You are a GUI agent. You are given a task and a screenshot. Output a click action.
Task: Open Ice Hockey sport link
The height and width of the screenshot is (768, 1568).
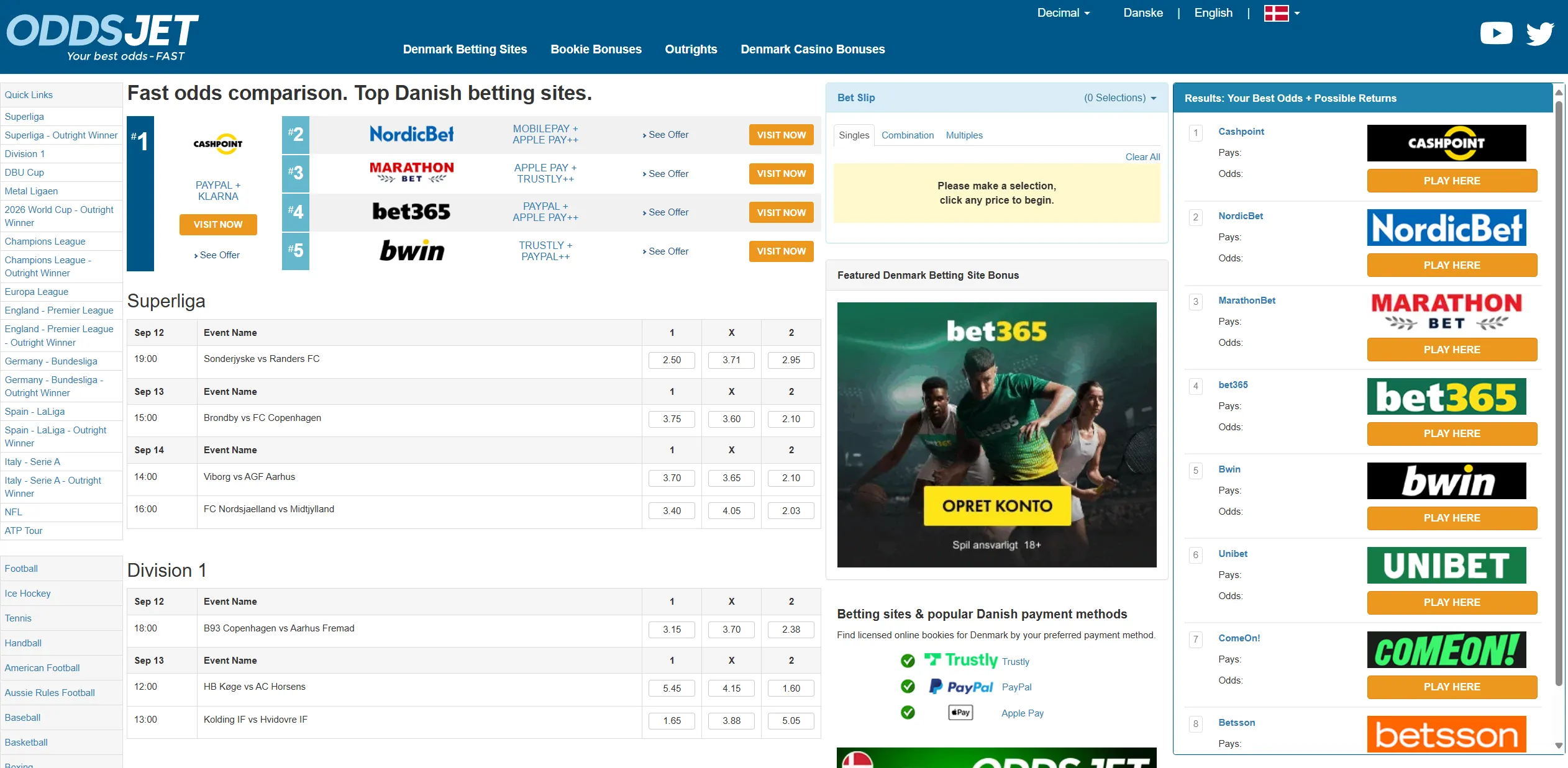pos(28,594)
